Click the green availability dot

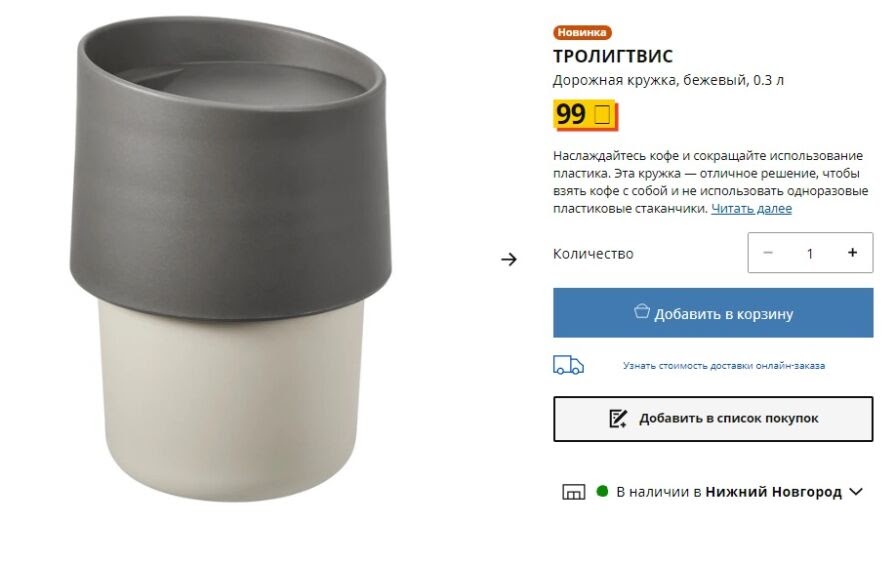pos(602,491)
